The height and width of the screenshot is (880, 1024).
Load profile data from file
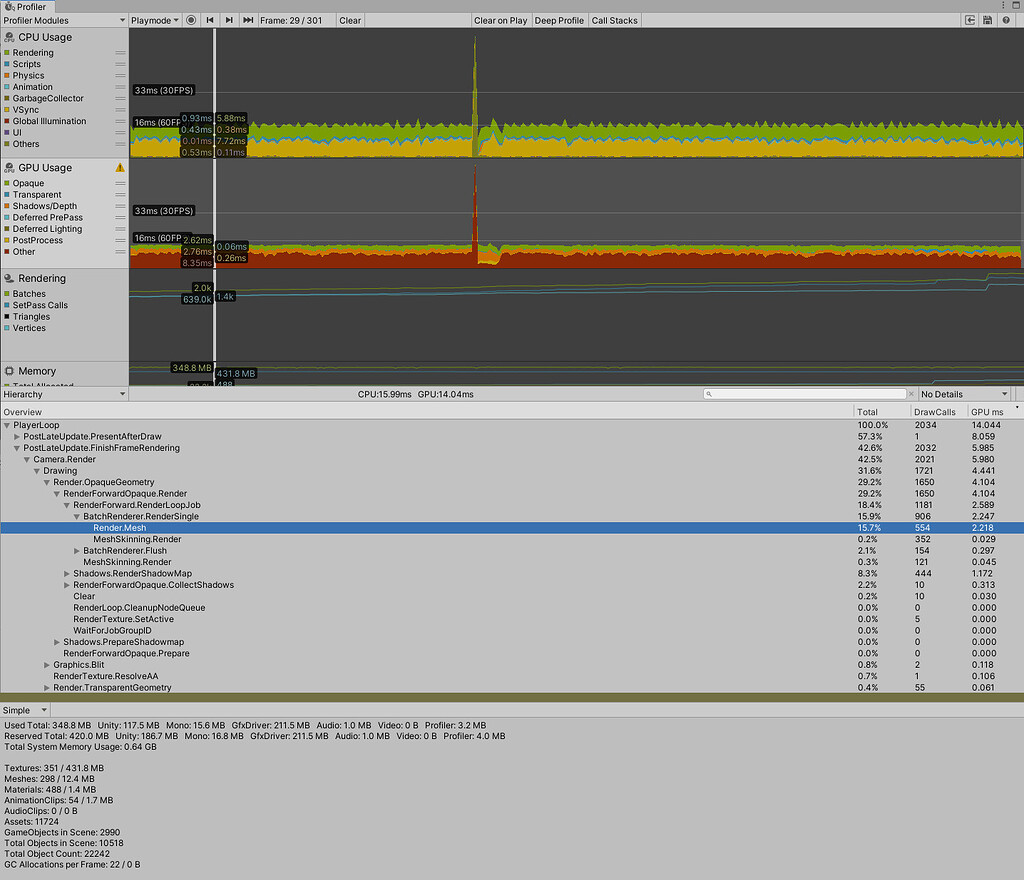pyautogui.click(x=969, y=20)
